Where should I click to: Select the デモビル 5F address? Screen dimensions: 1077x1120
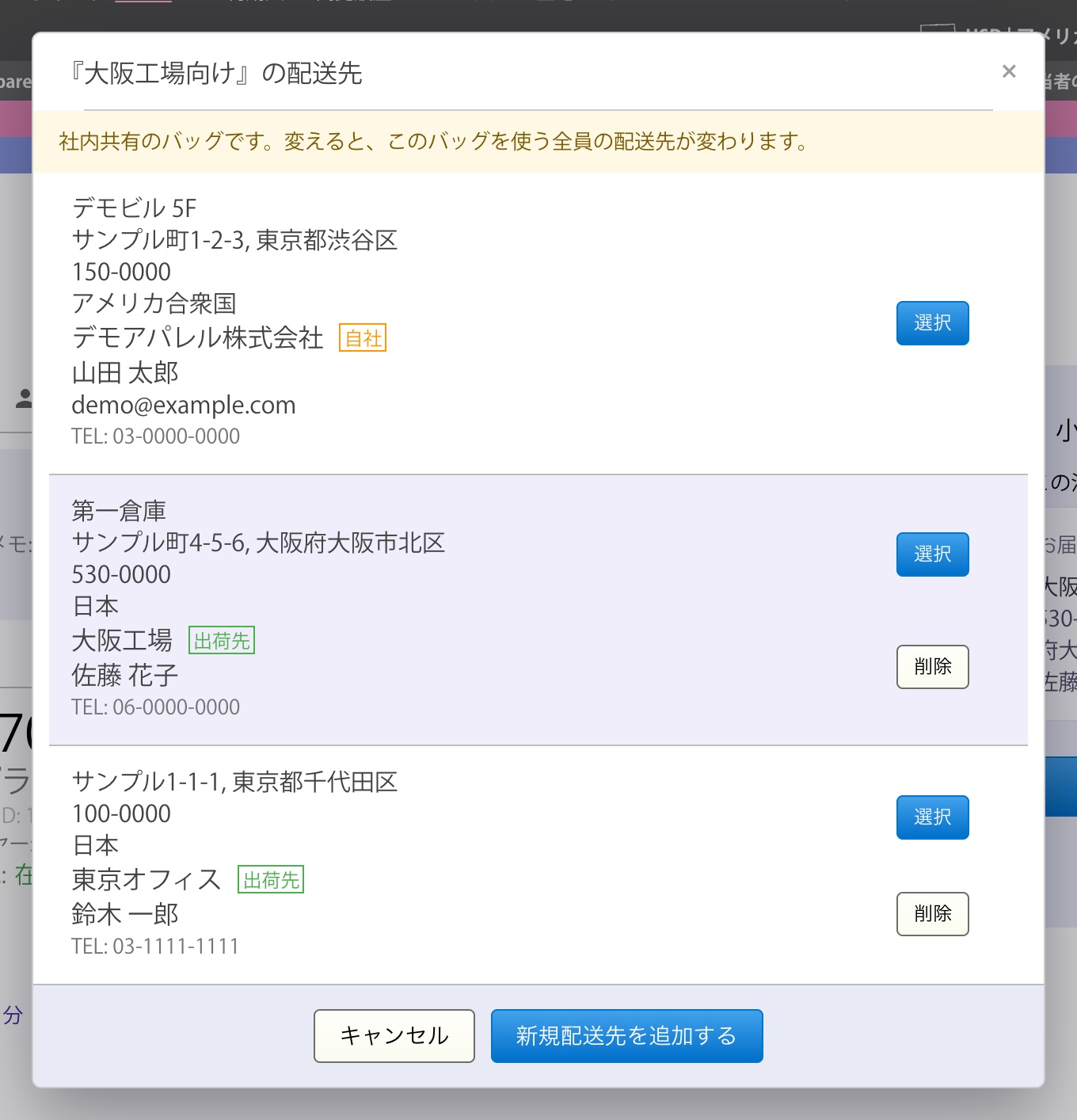[932, 323]
